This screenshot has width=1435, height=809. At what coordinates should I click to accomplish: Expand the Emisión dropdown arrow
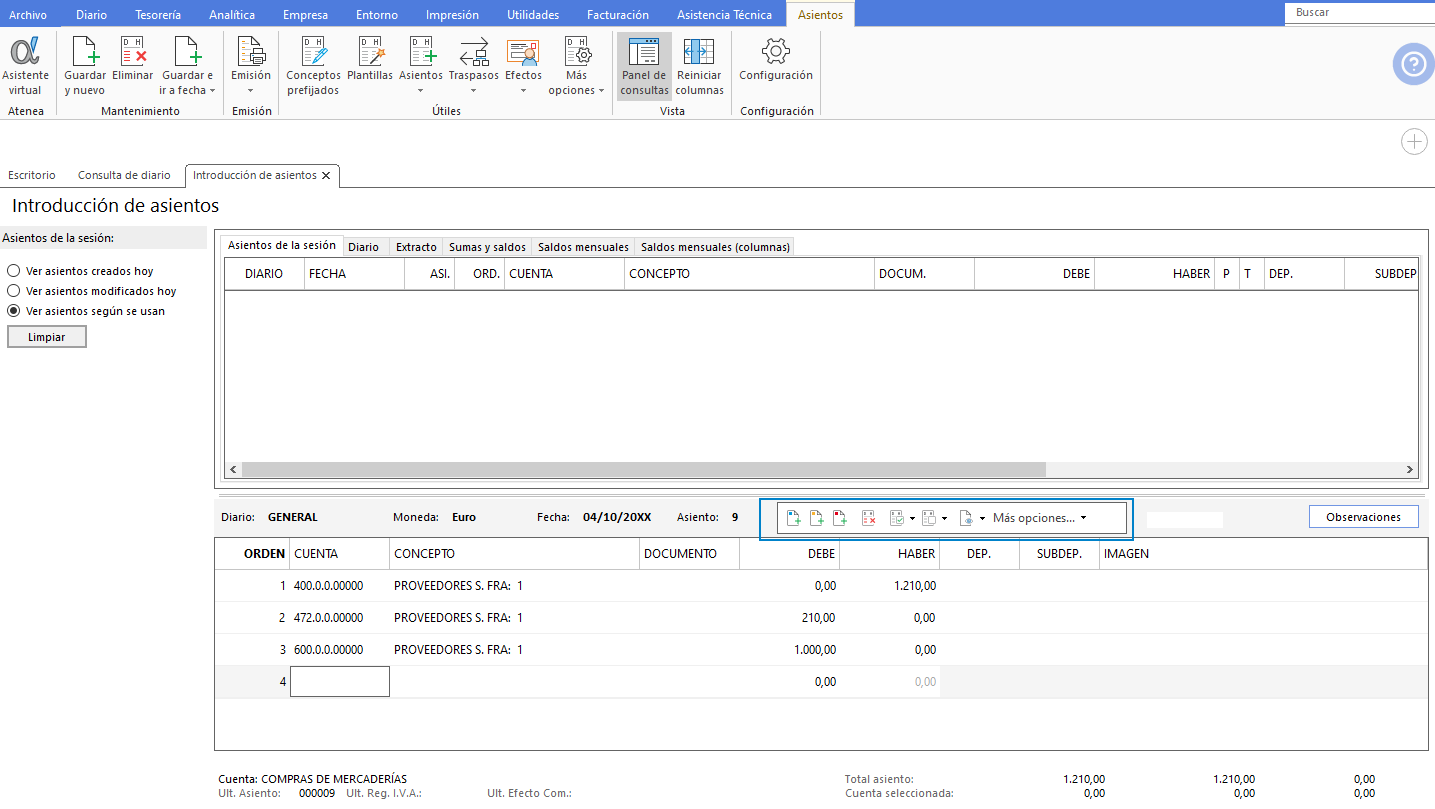click(x=251, y=91)
